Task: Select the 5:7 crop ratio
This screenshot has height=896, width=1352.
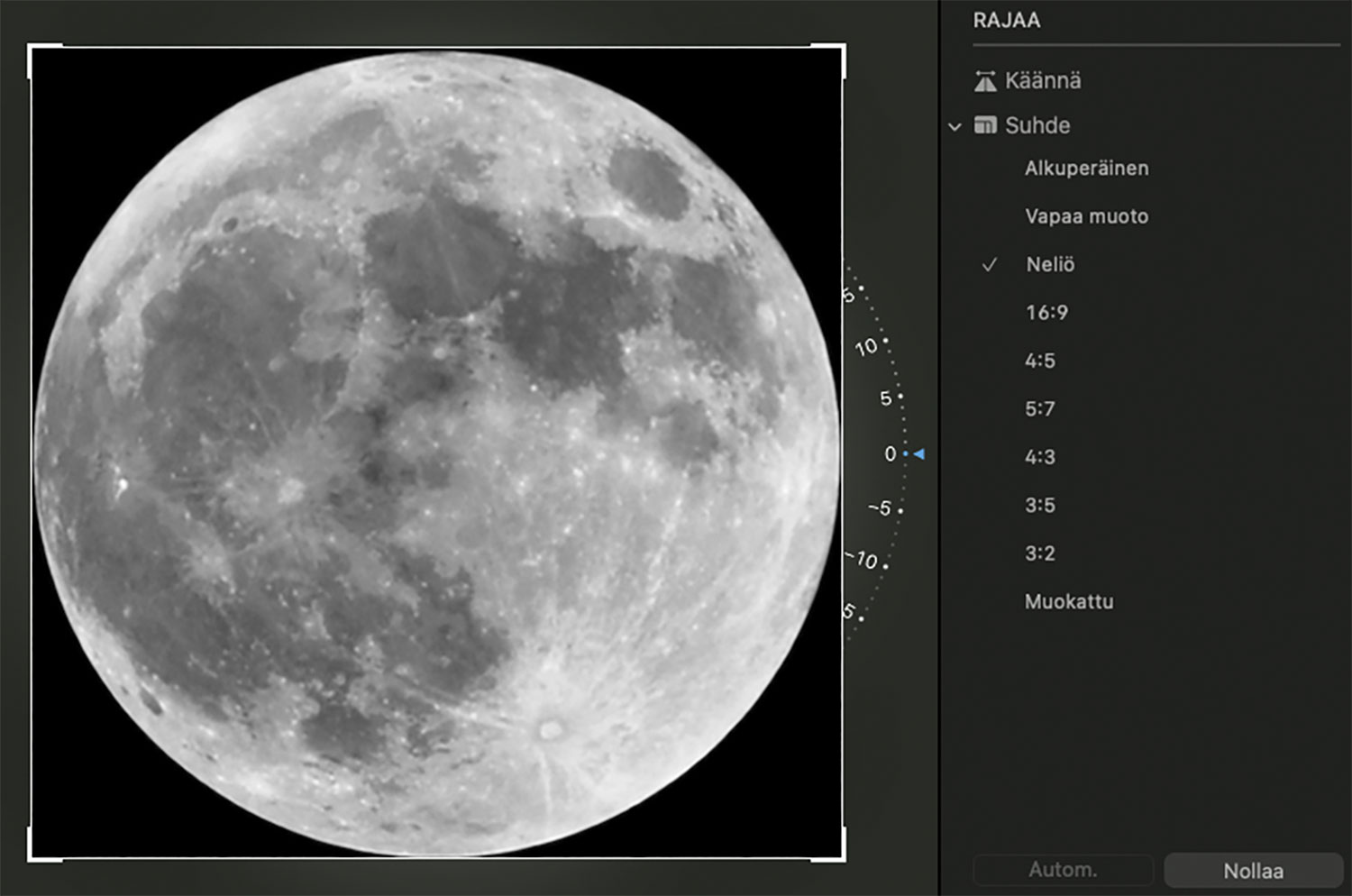Action: [x=1039, y=409]
